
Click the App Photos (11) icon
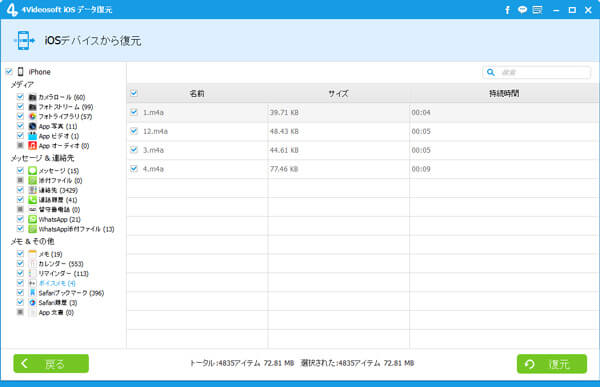point(33,126)
